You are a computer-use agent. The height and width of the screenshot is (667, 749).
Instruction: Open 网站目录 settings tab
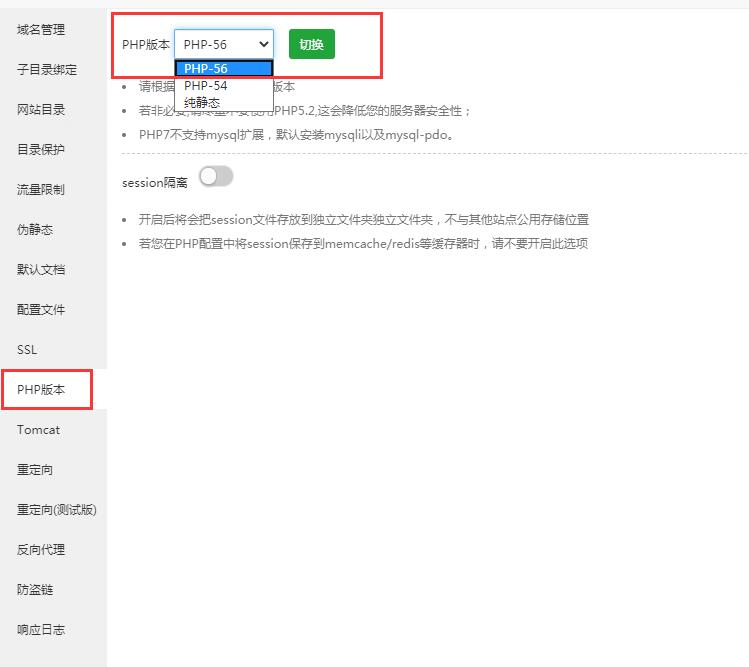pos(41,110)
